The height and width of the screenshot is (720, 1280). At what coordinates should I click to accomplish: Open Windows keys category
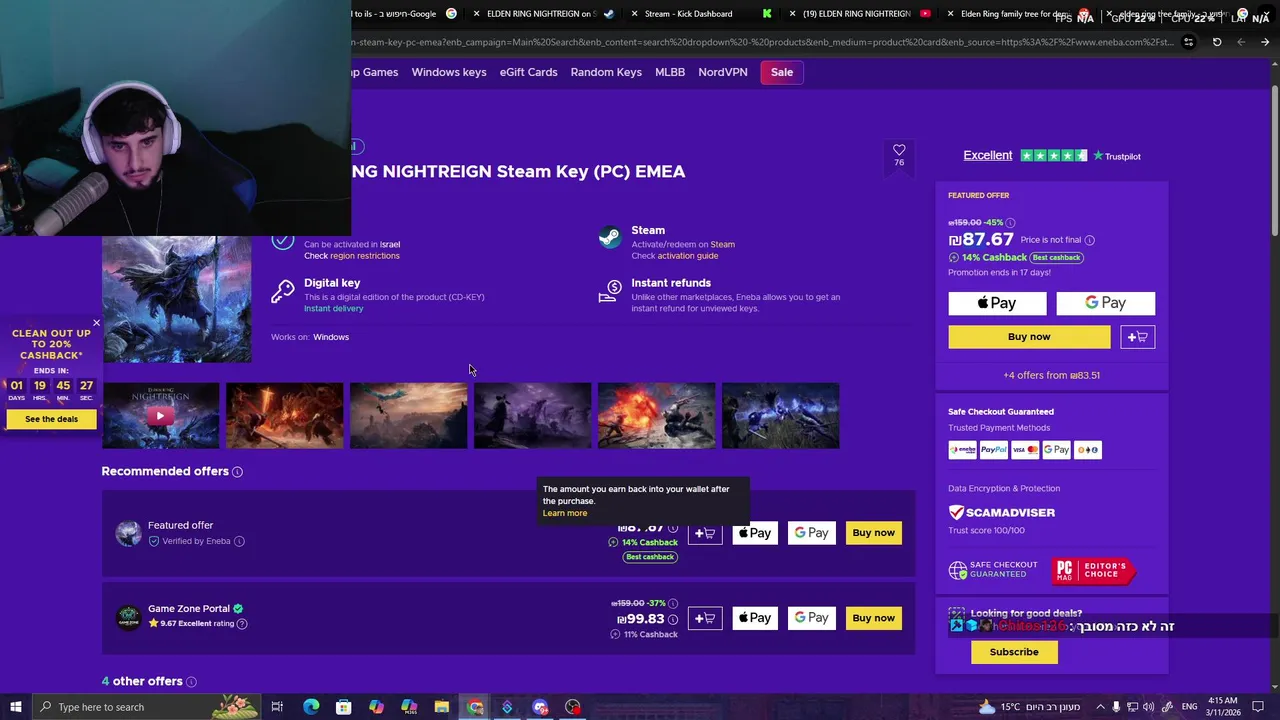pos(449,72)
